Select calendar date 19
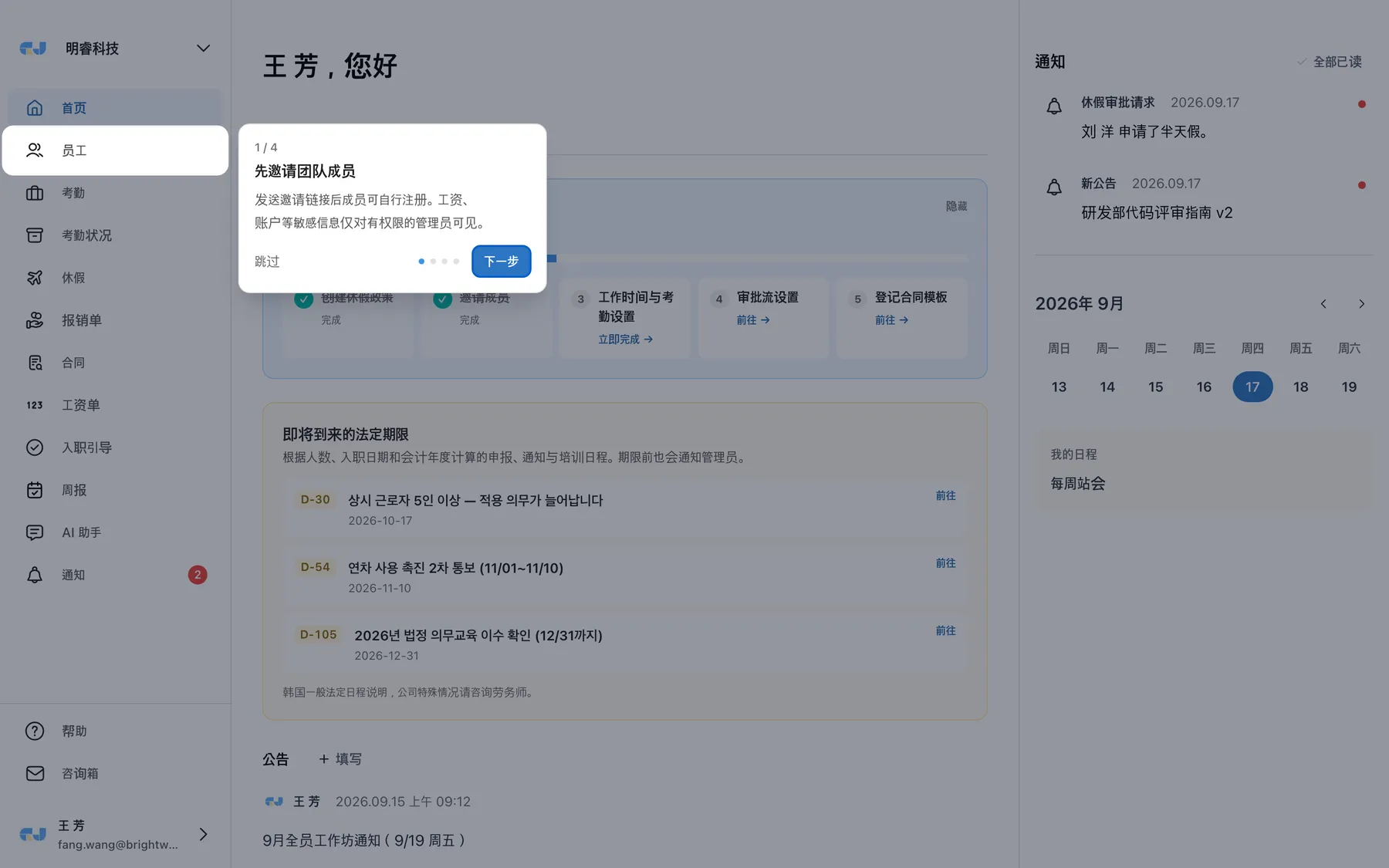This screenshot has width=1389, height=868. pyautogui.click(x=1349, y=387)
